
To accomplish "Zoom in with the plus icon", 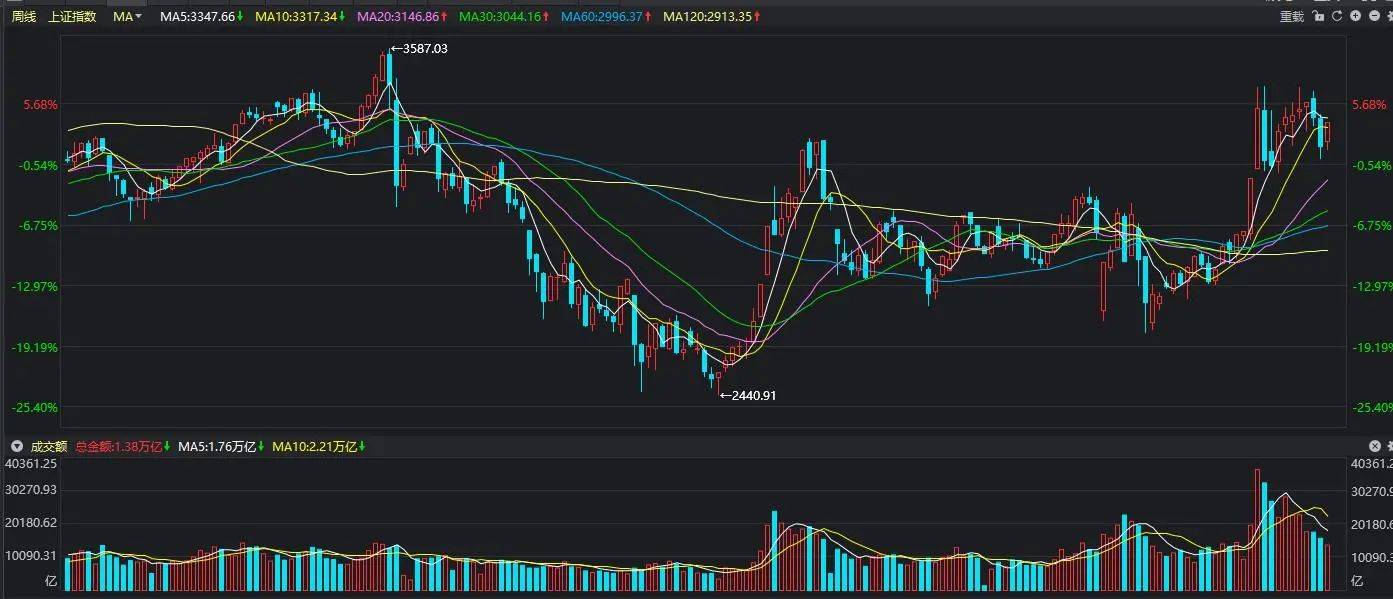I will (1355, 16).
